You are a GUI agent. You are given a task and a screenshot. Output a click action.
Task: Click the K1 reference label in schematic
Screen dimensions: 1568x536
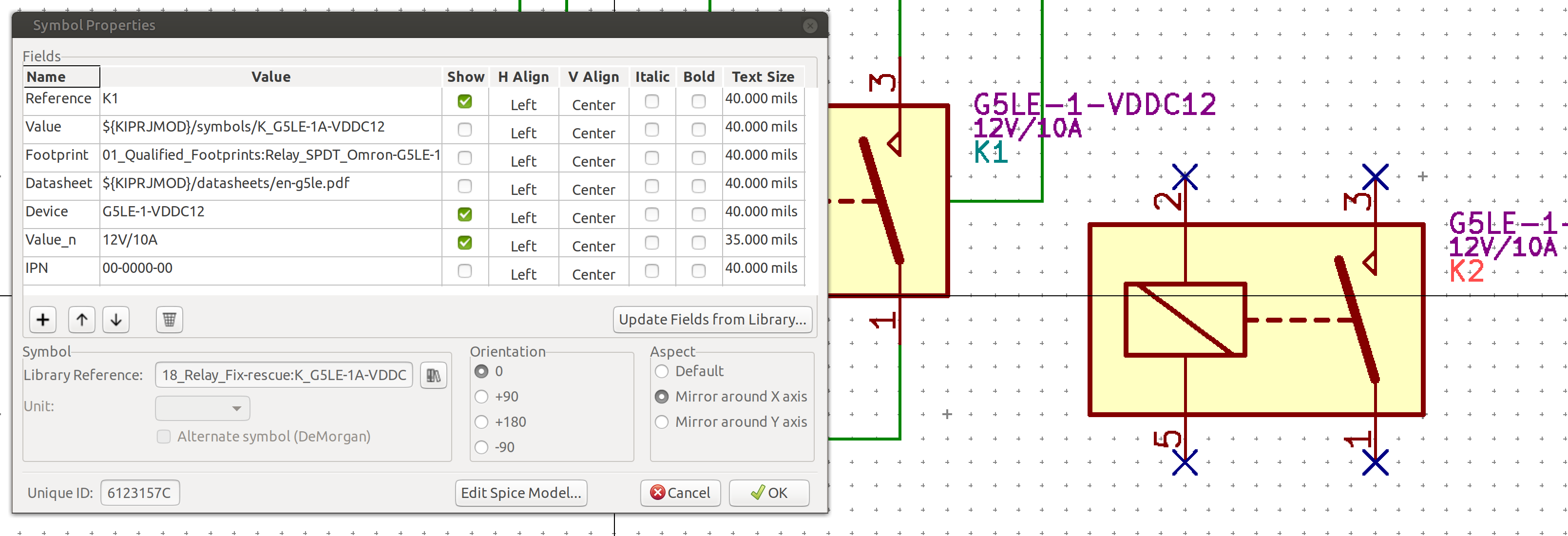(x=991, y=152)
